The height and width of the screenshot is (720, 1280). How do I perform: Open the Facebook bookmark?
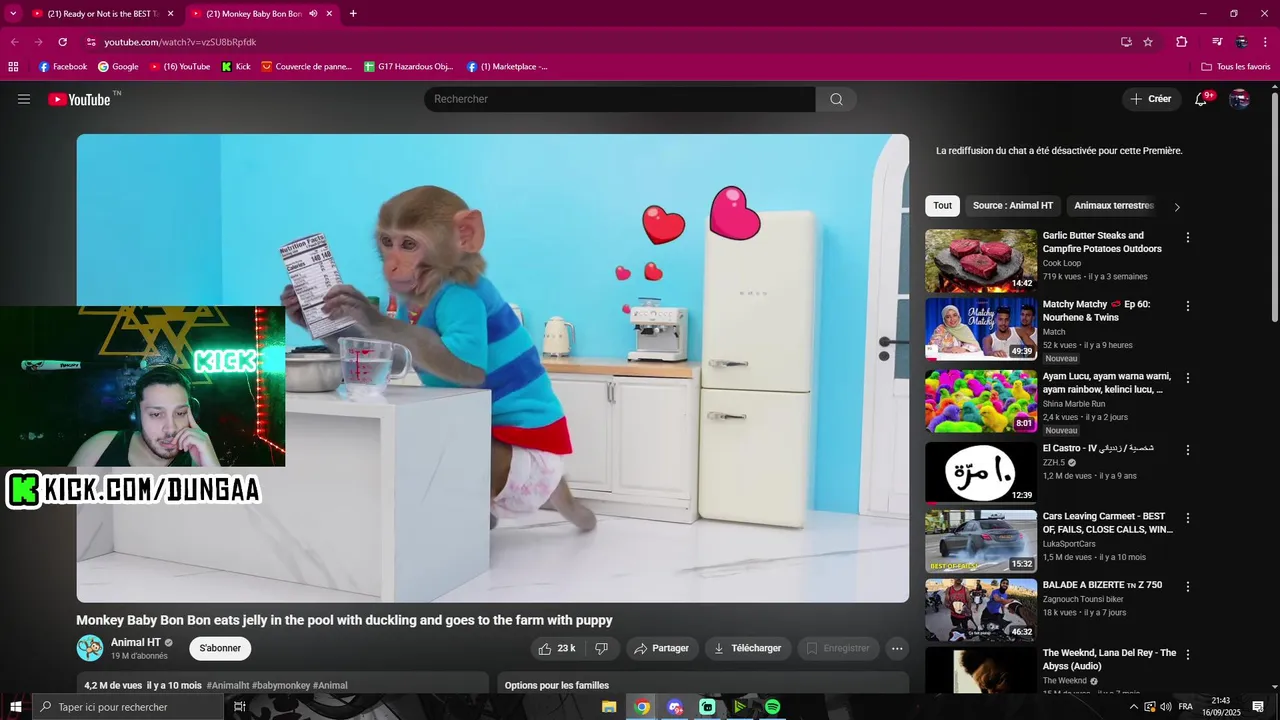click(63, 67)
